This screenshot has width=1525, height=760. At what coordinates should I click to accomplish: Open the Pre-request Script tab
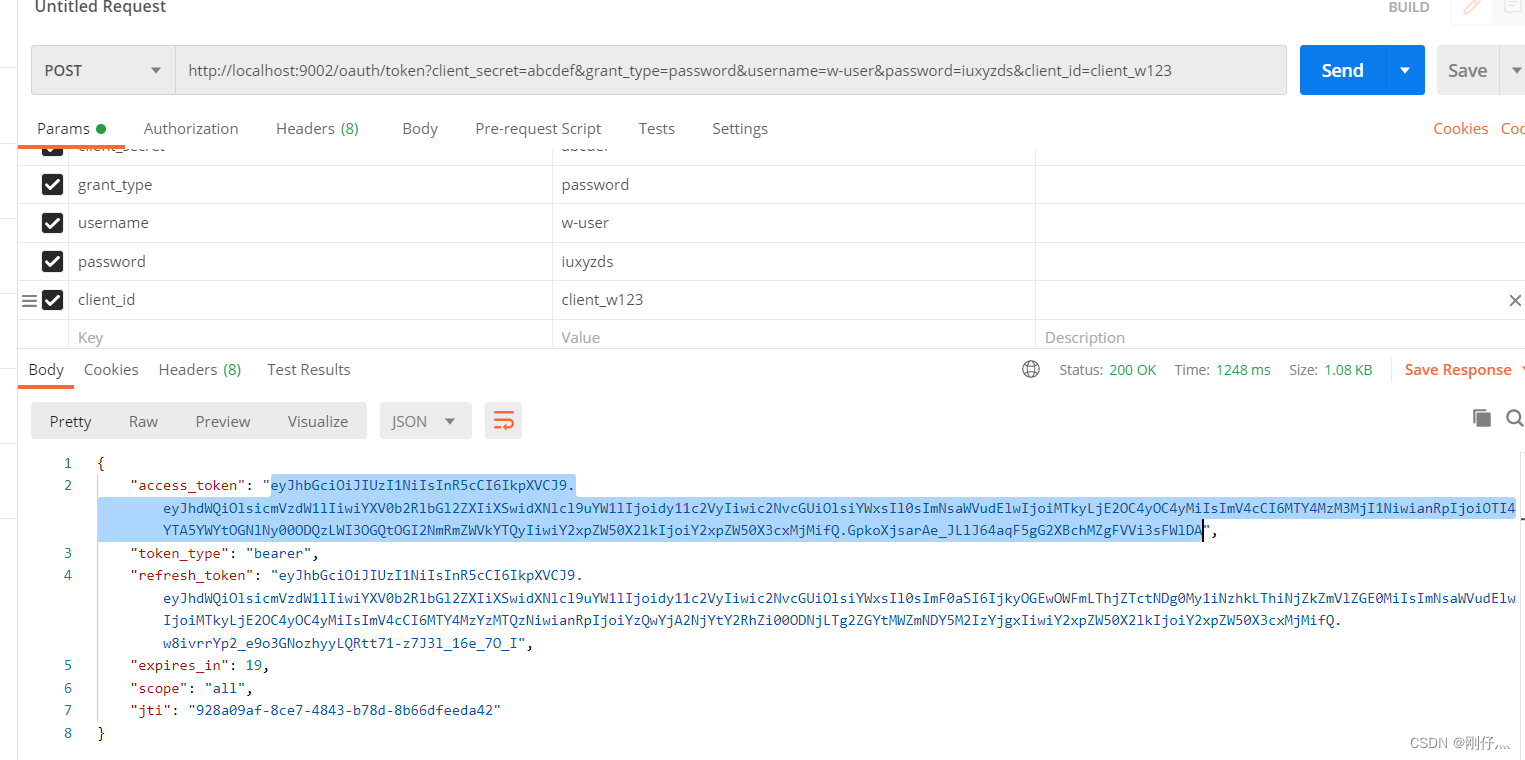click(x=538, y=128)
